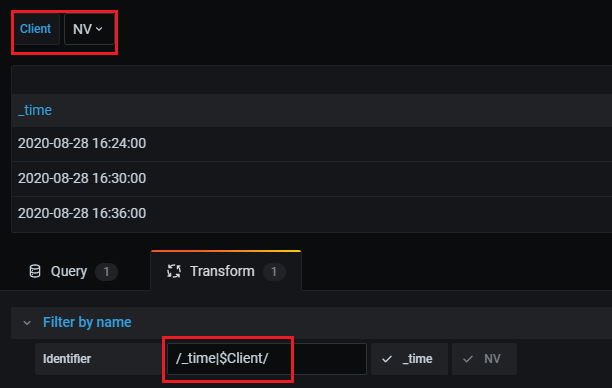Click the Transform tab count badge
The image size is (612, 388).
tap(274, 272)
